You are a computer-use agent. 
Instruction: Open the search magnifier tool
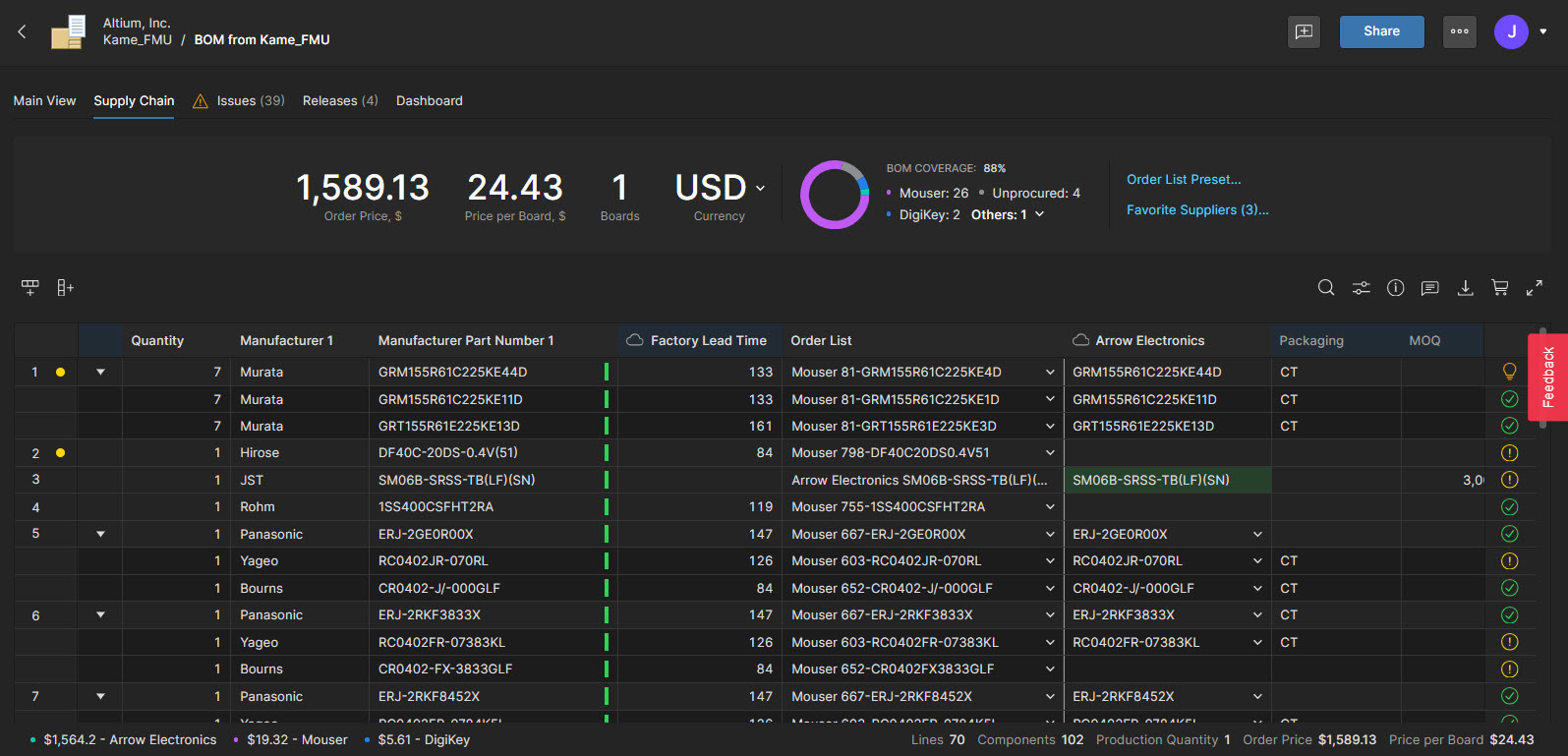click(1326, 287)
